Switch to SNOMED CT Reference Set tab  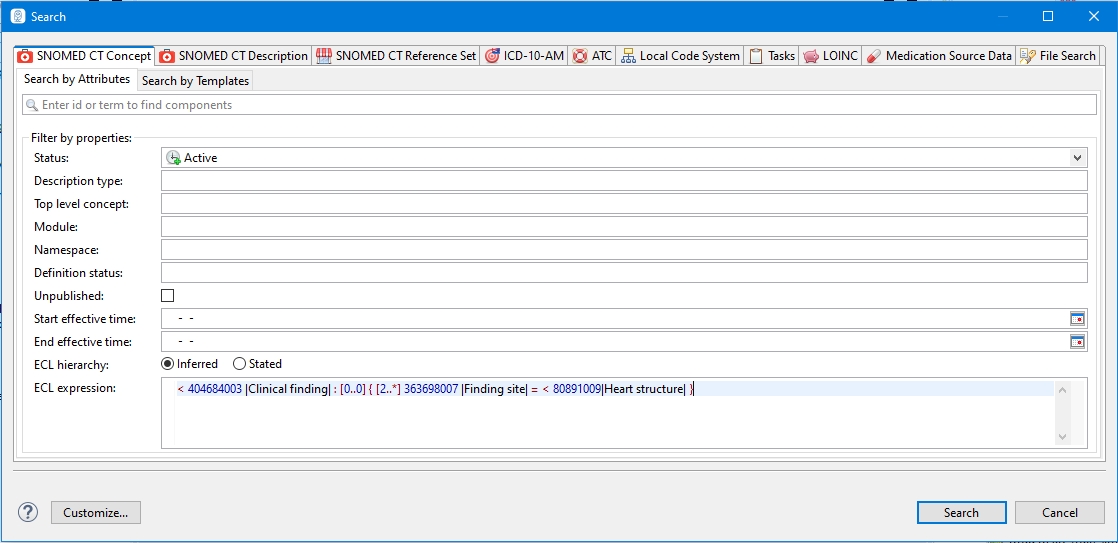[396, 56]
